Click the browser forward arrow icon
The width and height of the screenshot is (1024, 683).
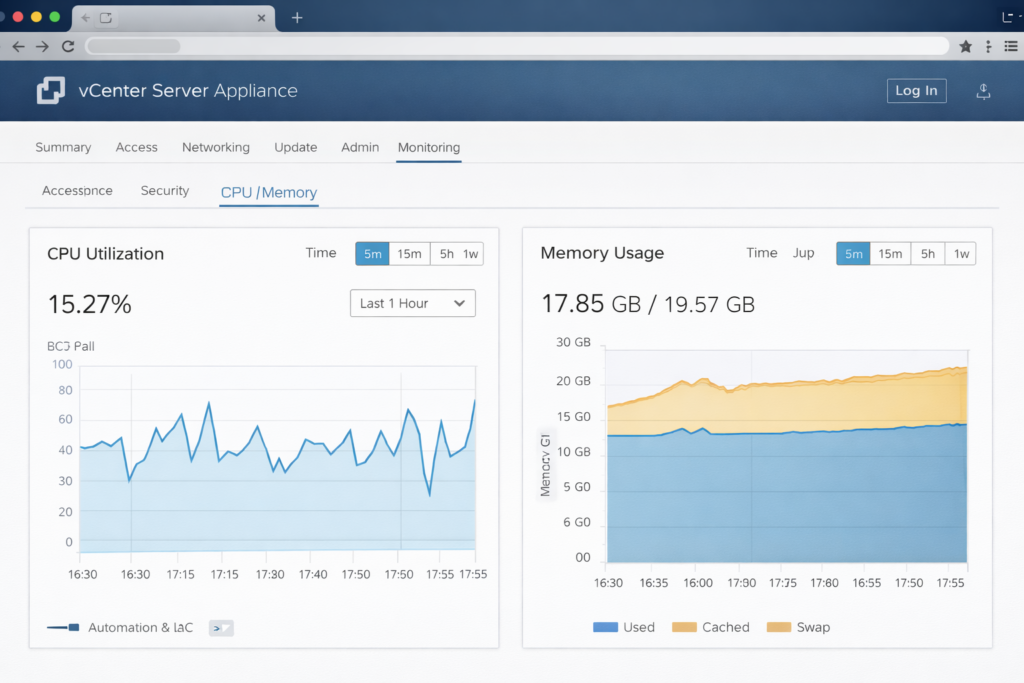pyautogui.click(x=42, y=46)
